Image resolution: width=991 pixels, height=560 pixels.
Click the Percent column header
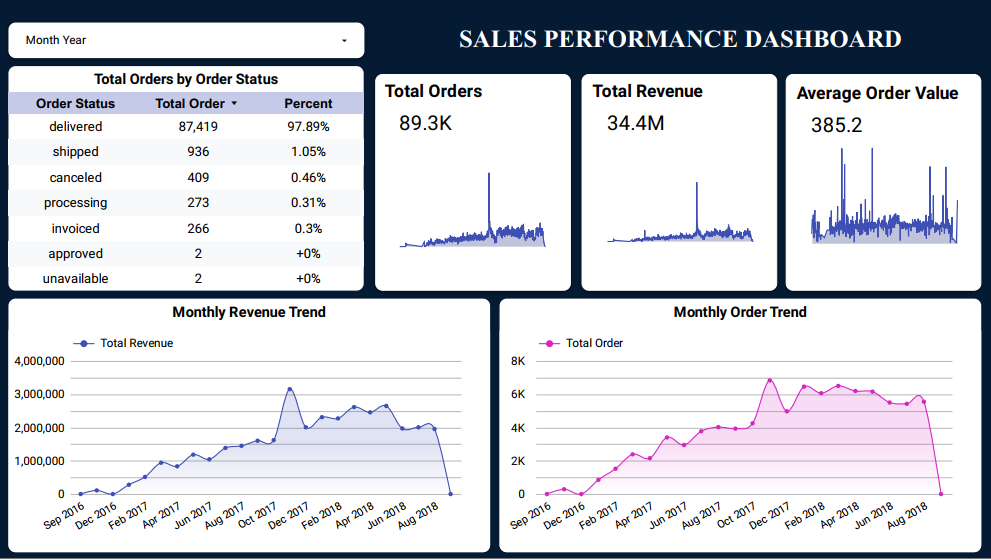308,103
